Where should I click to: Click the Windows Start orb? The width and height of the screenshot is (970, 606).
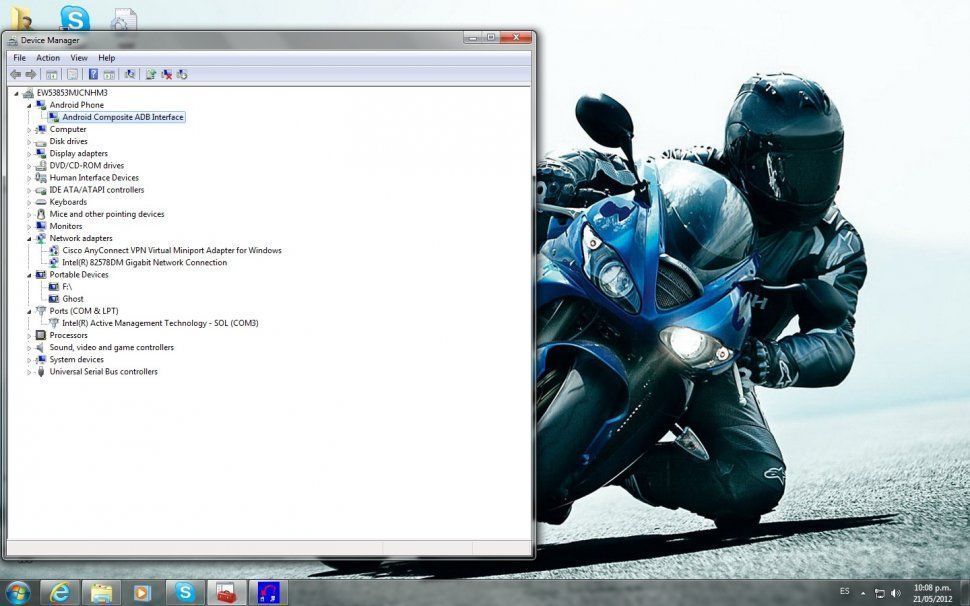pyautogui.click(x=17, y=592)
